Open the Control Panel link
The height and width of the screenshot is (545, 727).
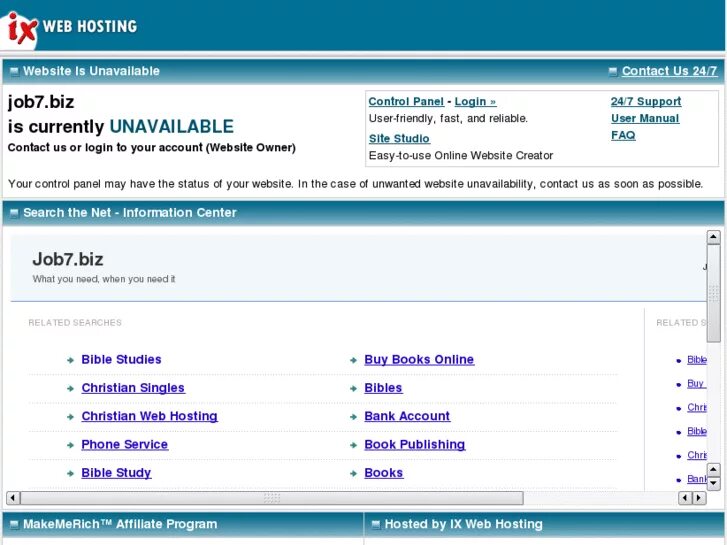406,102
